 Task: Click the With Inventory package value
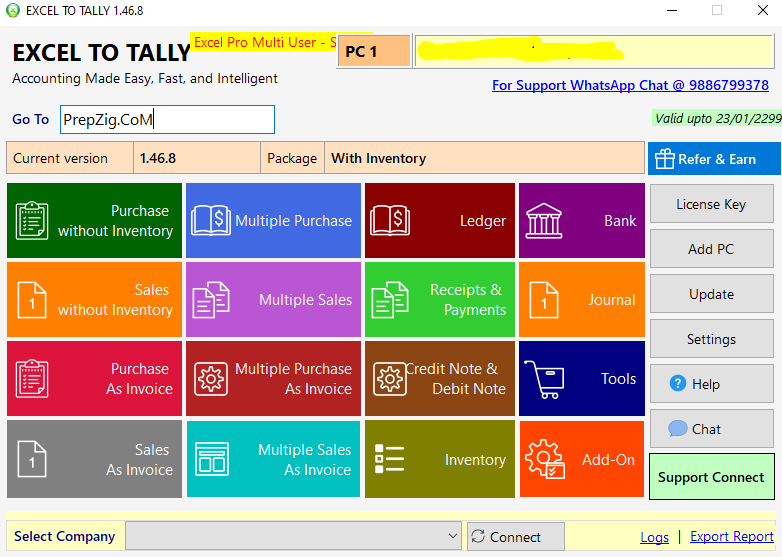[484, 158]
